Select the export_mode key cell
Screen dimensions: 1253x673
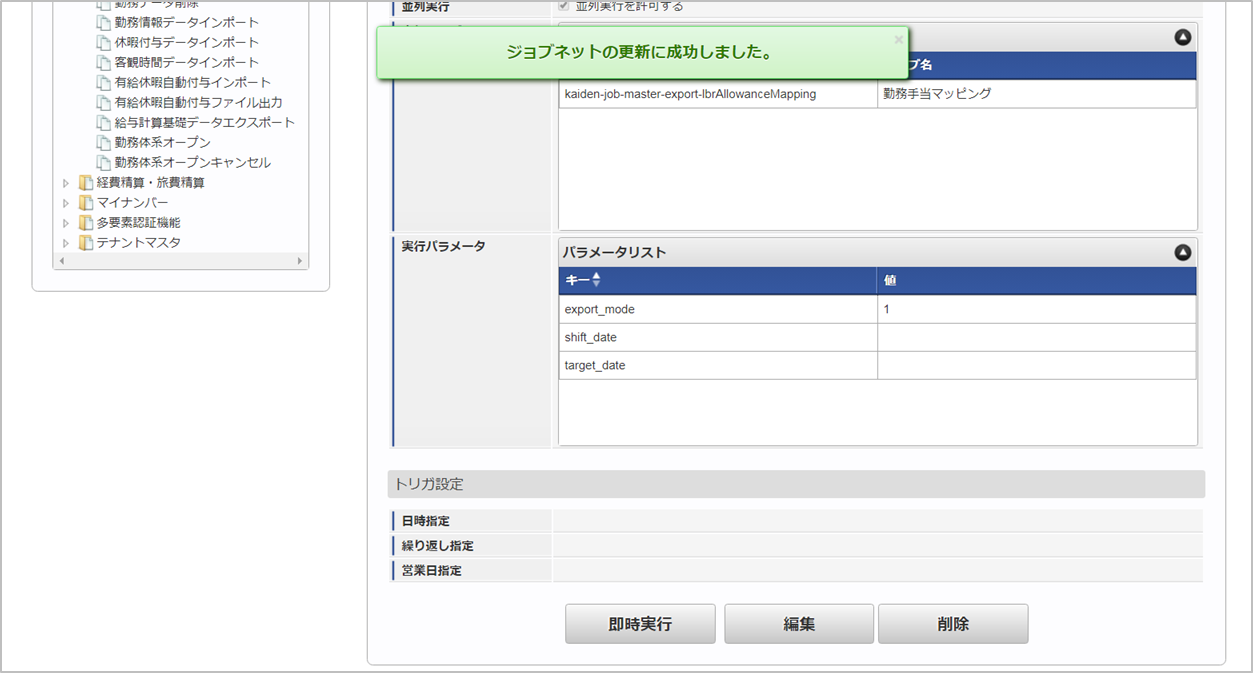(718, 309)
